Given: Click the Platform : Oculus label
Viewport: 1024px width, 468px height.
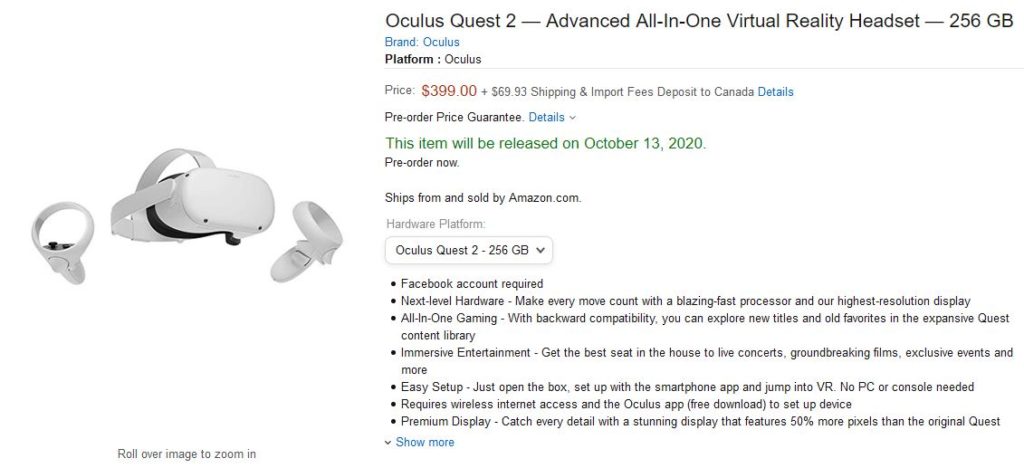Looking at the screenshot, I should pyautogui.click(x=433, y=59).
